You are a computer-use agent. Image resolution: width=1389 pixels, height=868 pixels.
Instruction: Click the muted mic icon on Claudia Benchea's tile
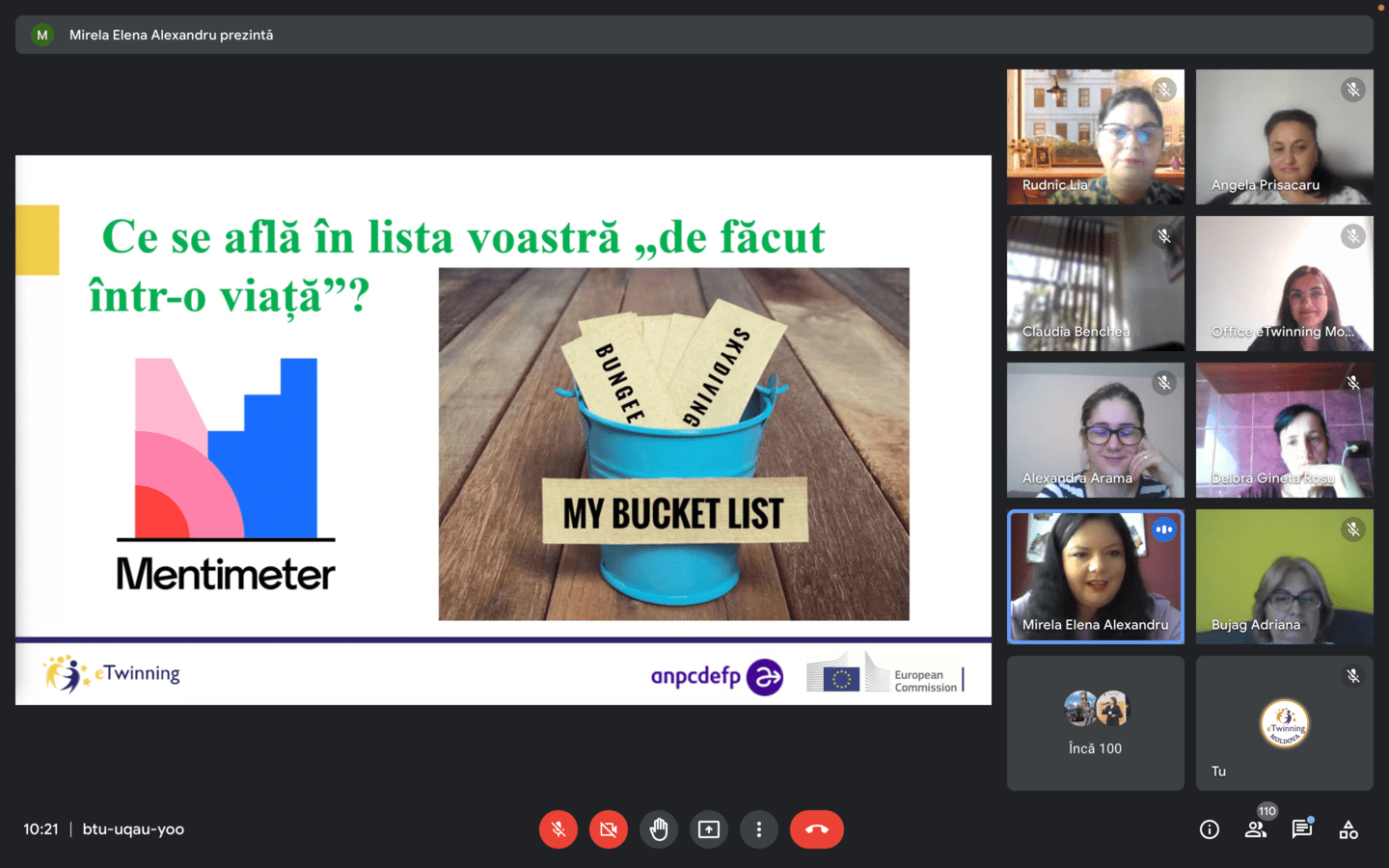[1164, 236]
